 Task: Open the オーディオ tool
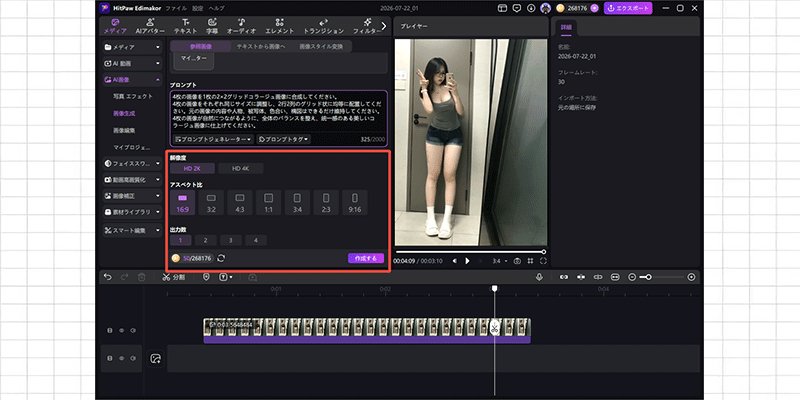pos(241,26)
